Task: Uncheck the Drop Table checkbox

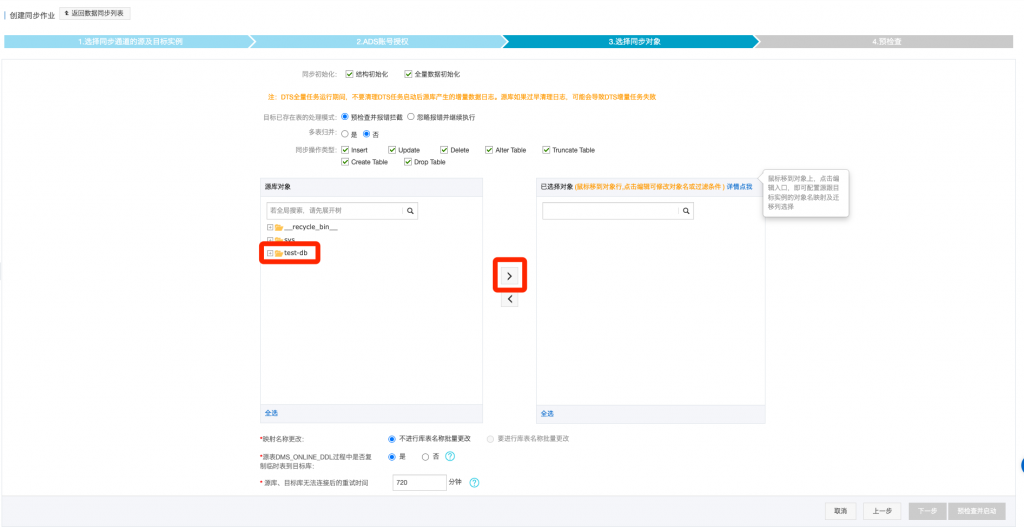Action: click(408, 162)
